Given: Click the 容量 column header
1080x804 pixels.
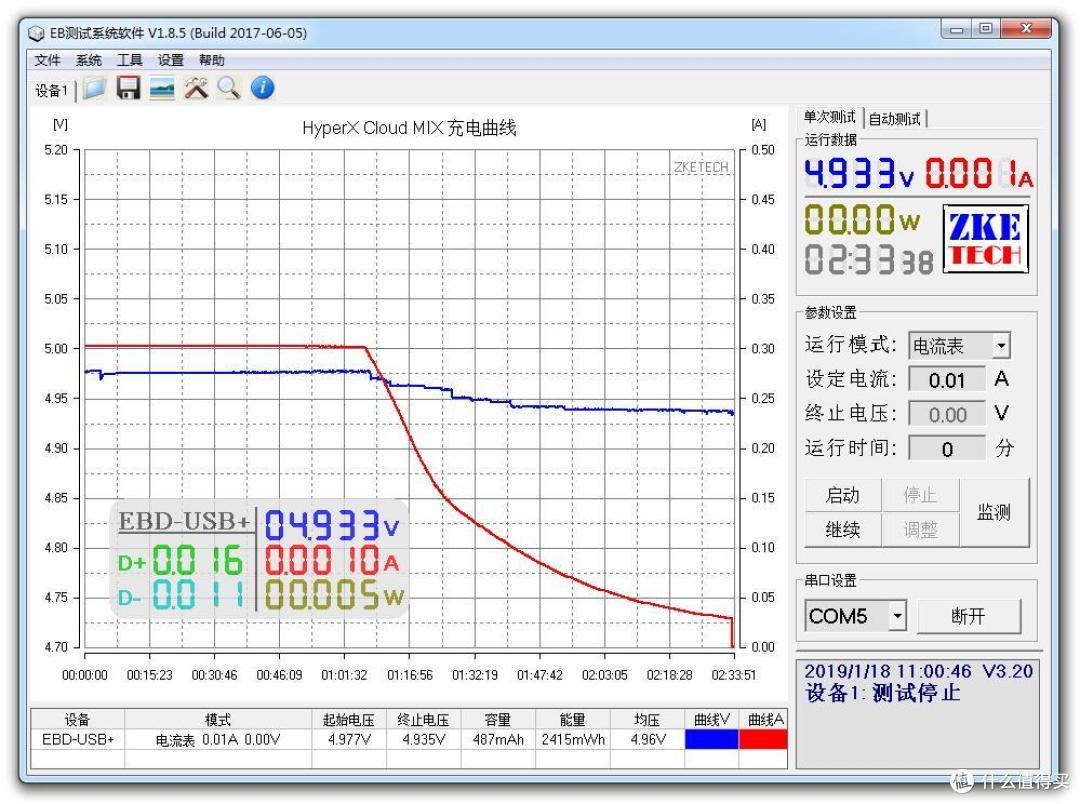Looking at the screenshot, I should coord(498,719).
